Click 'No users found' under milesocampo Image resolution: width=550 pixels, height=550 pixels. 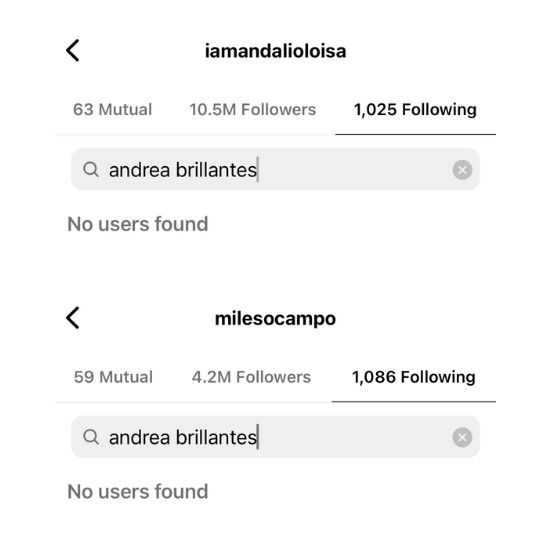pos(138,491)
